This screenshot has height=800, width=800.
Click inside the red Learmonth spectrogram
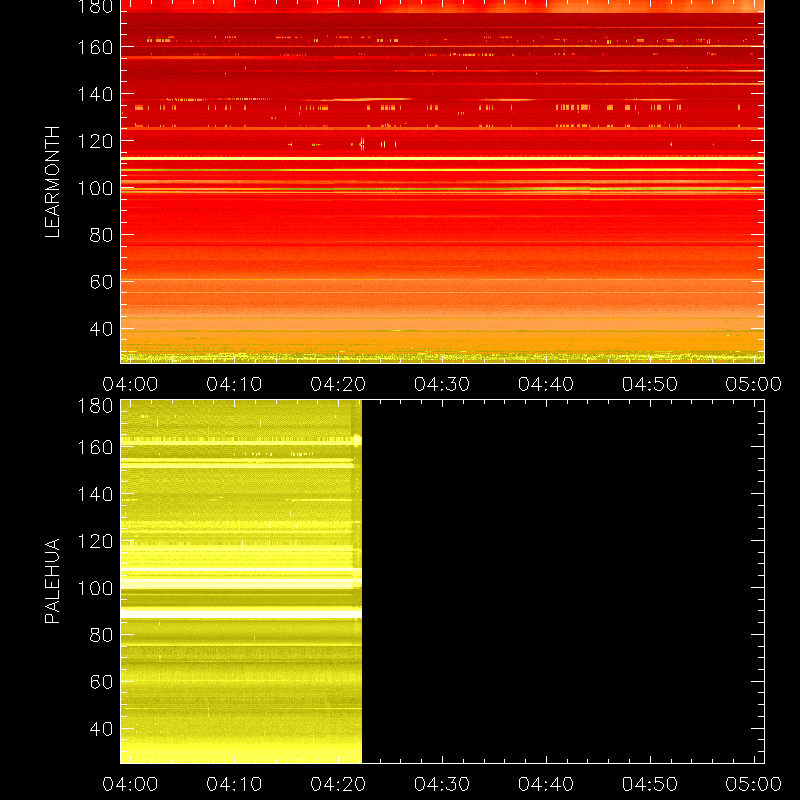[442, 182]
